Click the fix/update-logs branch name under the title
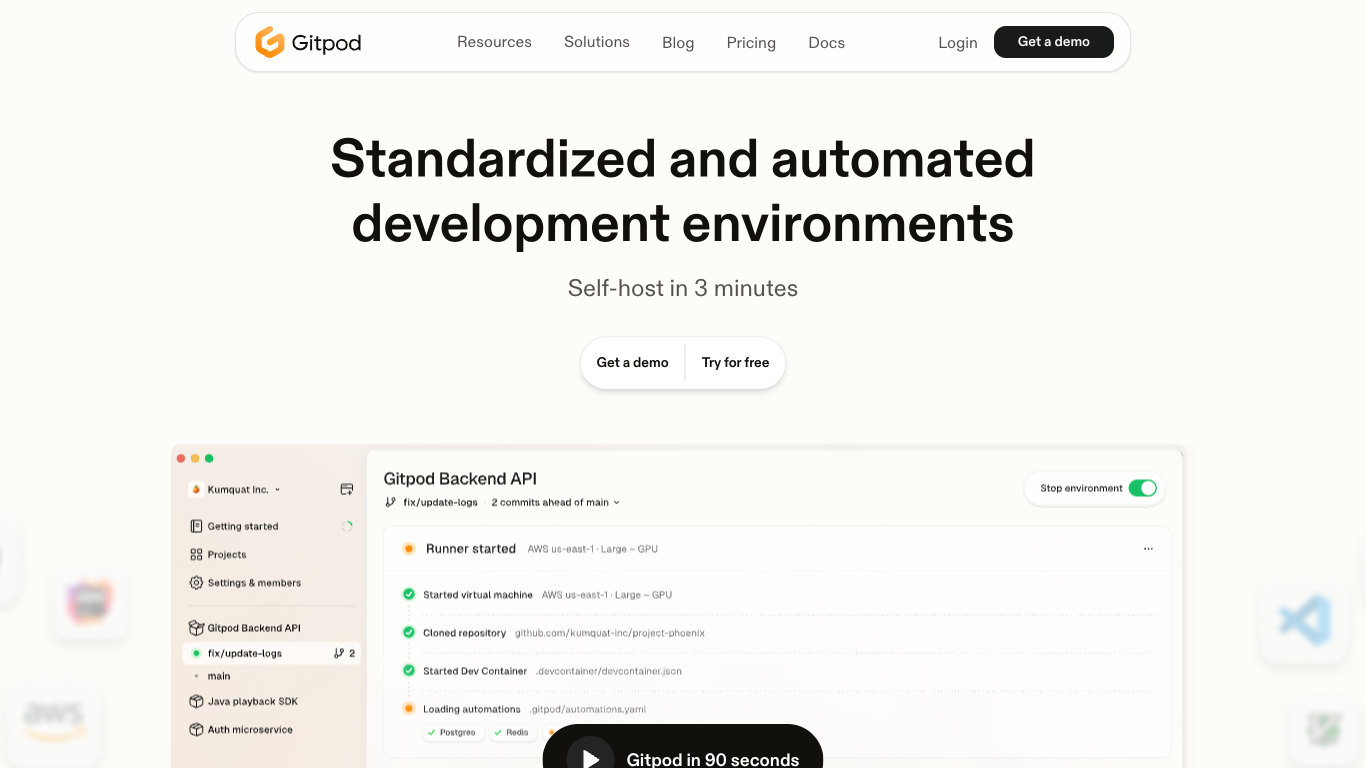1366x768 pixels. point(440,502)
